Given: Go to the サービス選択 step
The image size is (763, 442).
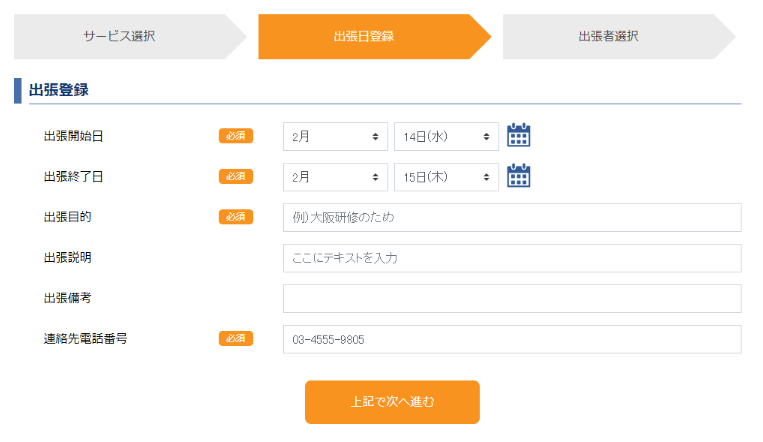Looking at the screenshot, I should 120,37.
